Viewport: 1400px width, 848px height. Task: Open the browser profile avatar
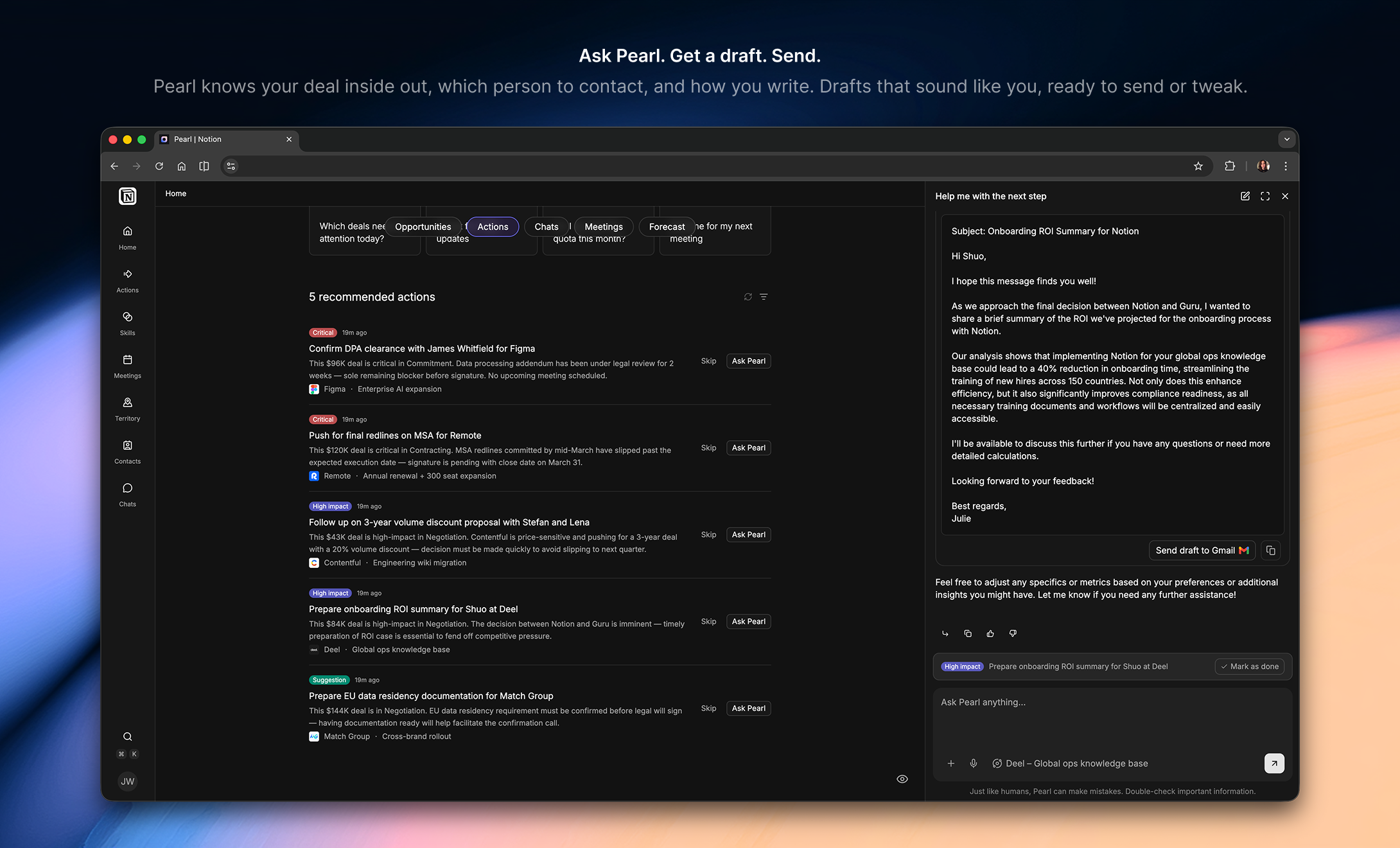(1263, 166)
